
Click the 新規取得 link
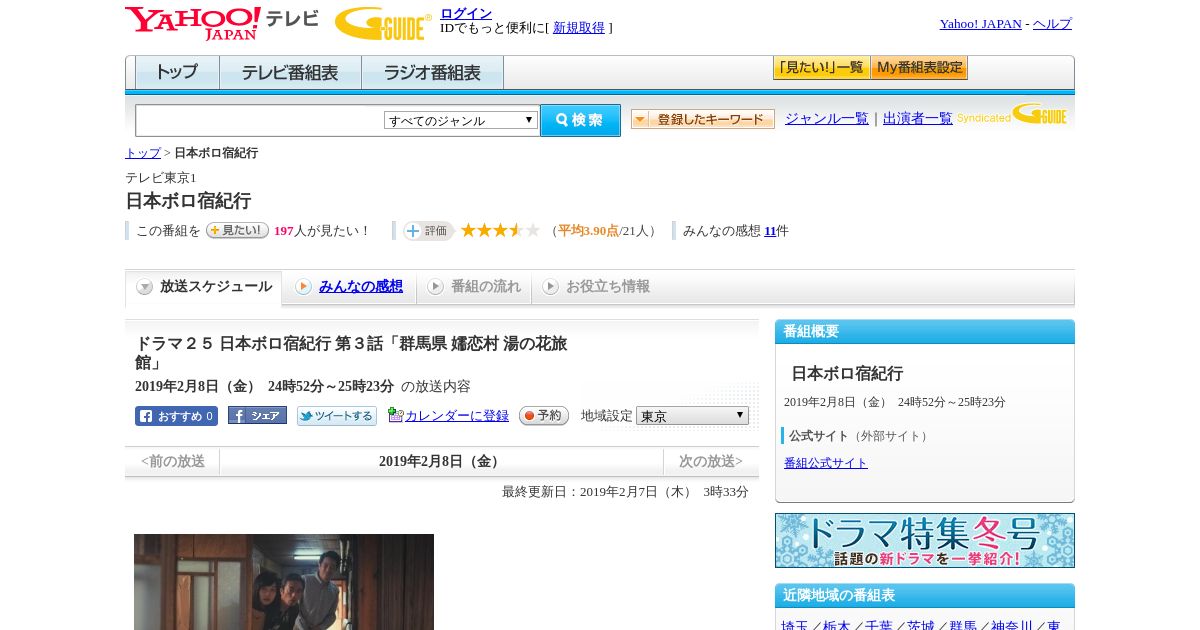coord(579,28)
